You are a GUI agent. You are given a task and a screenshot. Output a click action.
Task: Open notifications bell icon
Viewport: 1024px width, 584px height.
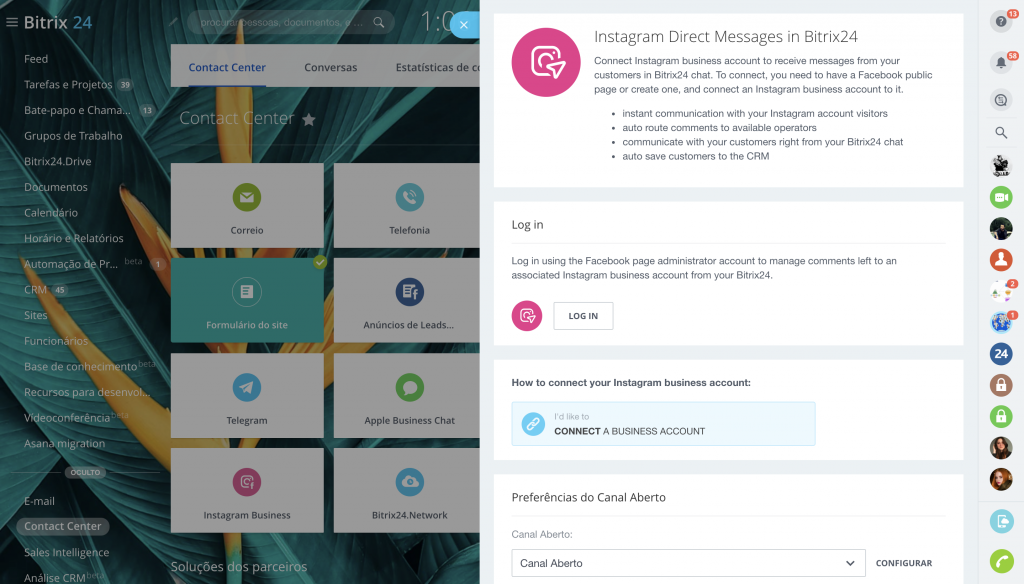point(1000,63)
